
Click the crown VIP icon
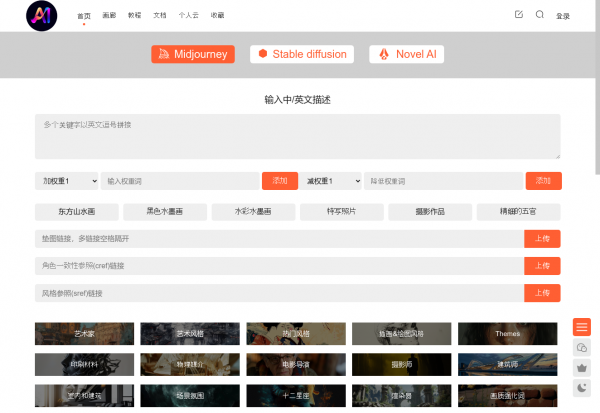pyautogui.click(x=582, y=367)
